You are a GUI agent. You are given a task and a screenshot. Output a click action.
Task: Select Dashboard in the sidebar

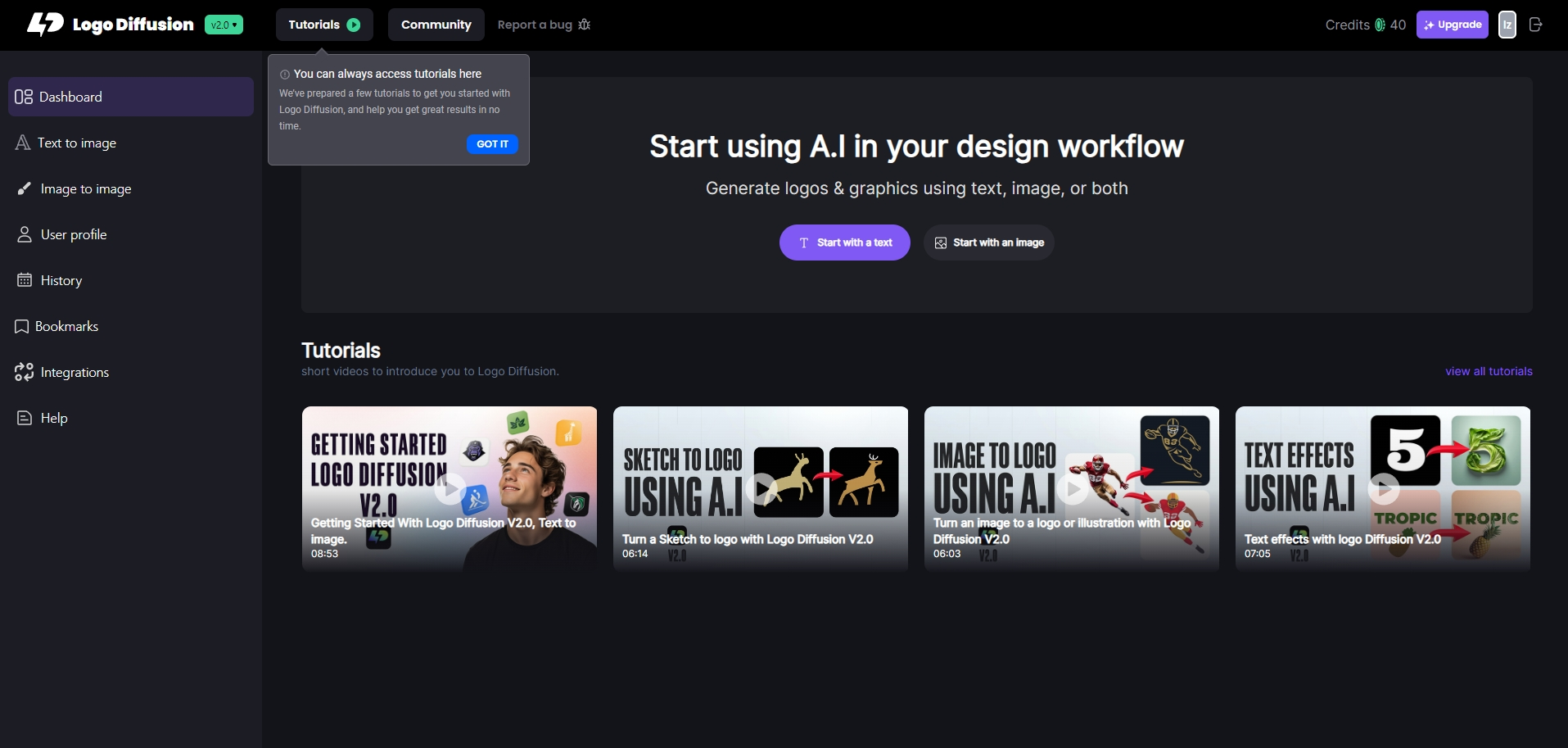[x=131, y=97]
